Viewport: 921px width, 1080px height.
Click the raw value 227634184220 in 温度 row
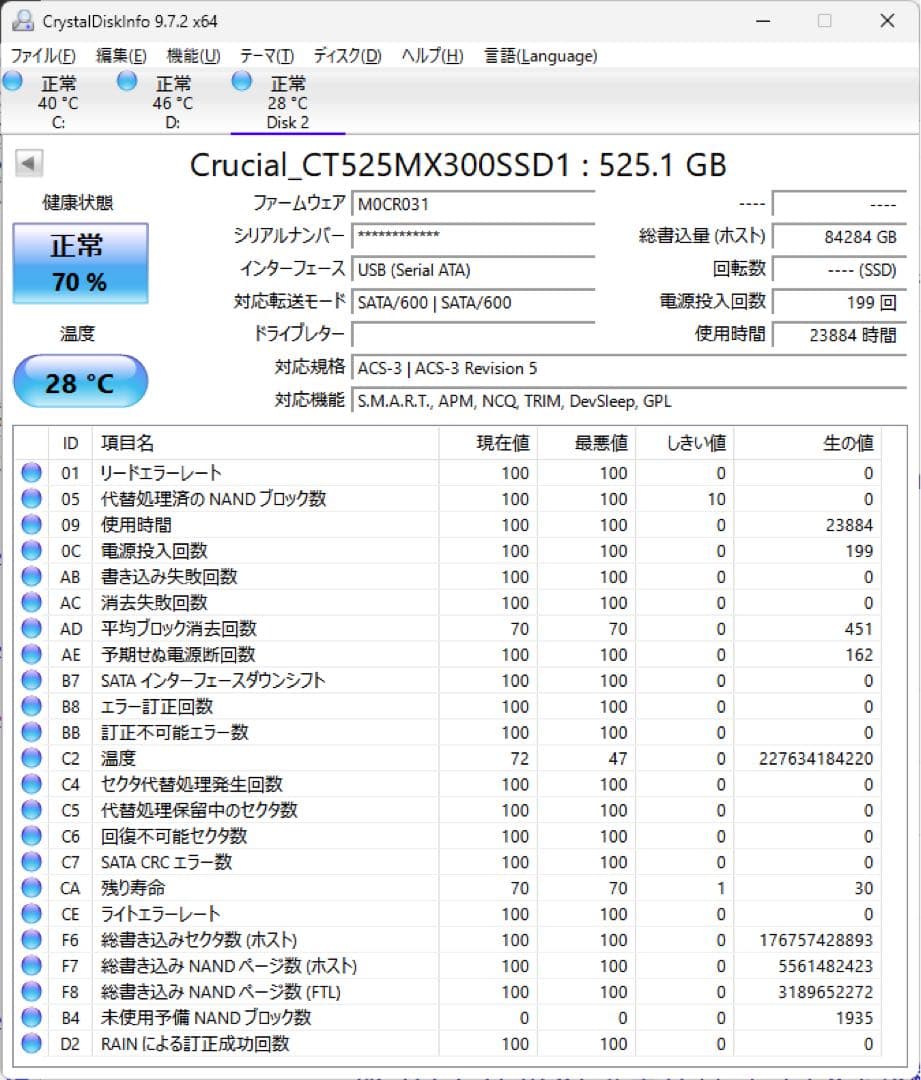coord(816,758)
